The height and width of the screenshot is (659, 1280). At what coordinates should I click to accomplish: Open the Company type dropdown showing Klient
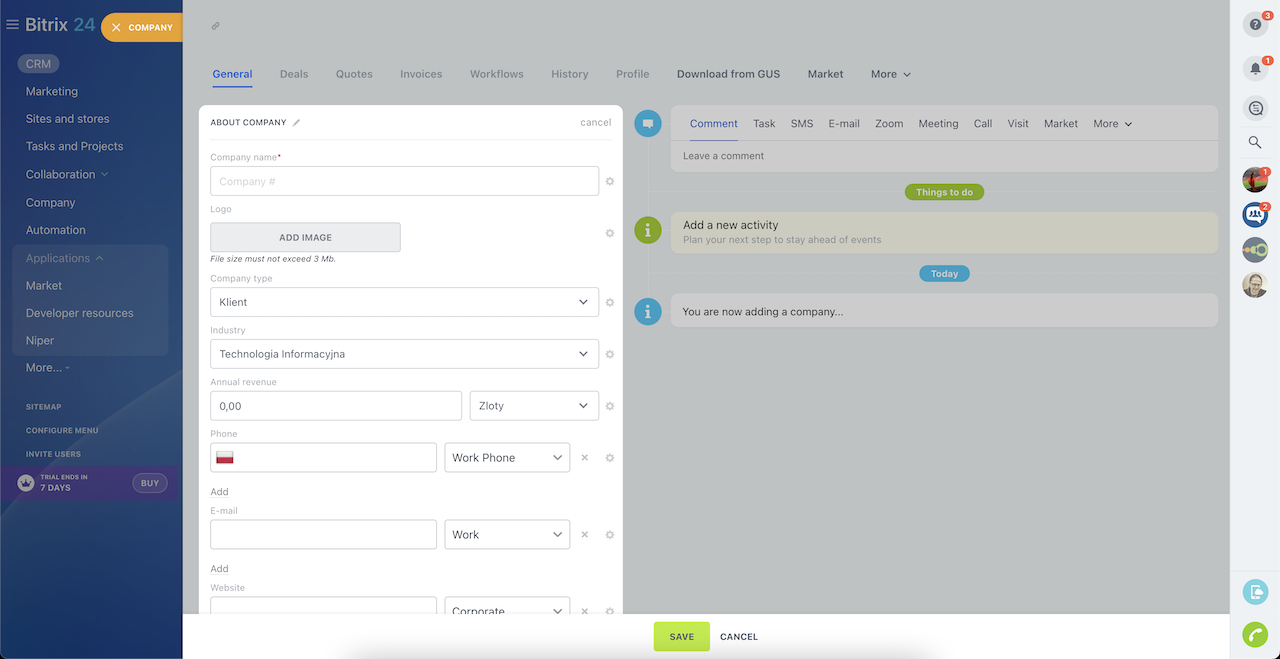pos(404,302)
